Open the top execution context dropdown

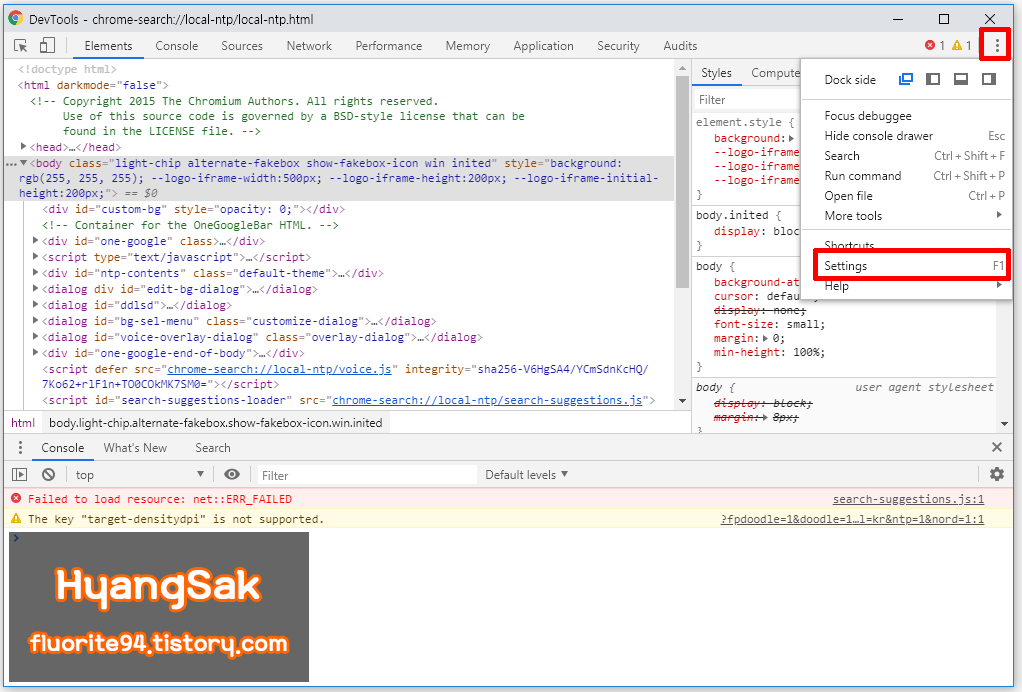(139, 474)
